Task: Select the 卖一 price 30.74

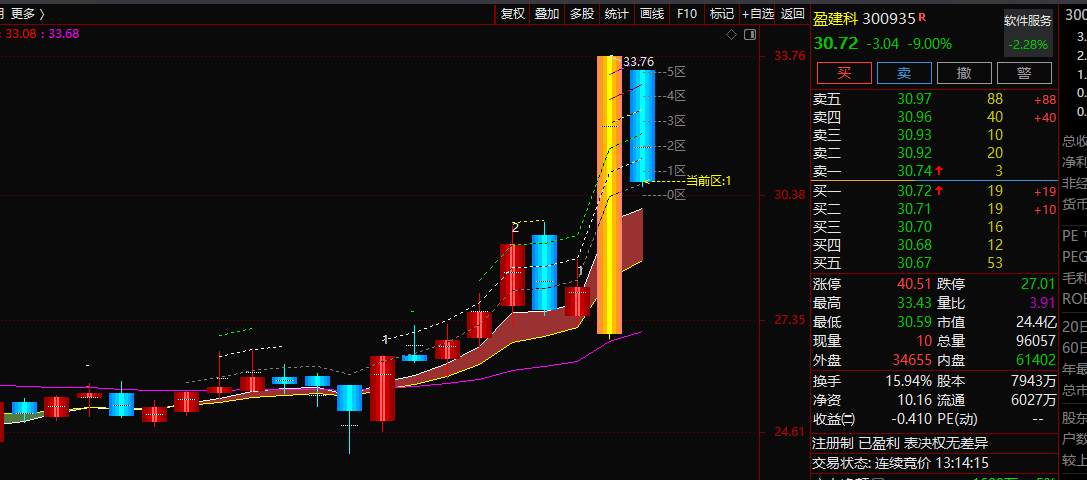Action: click(914, 171)
